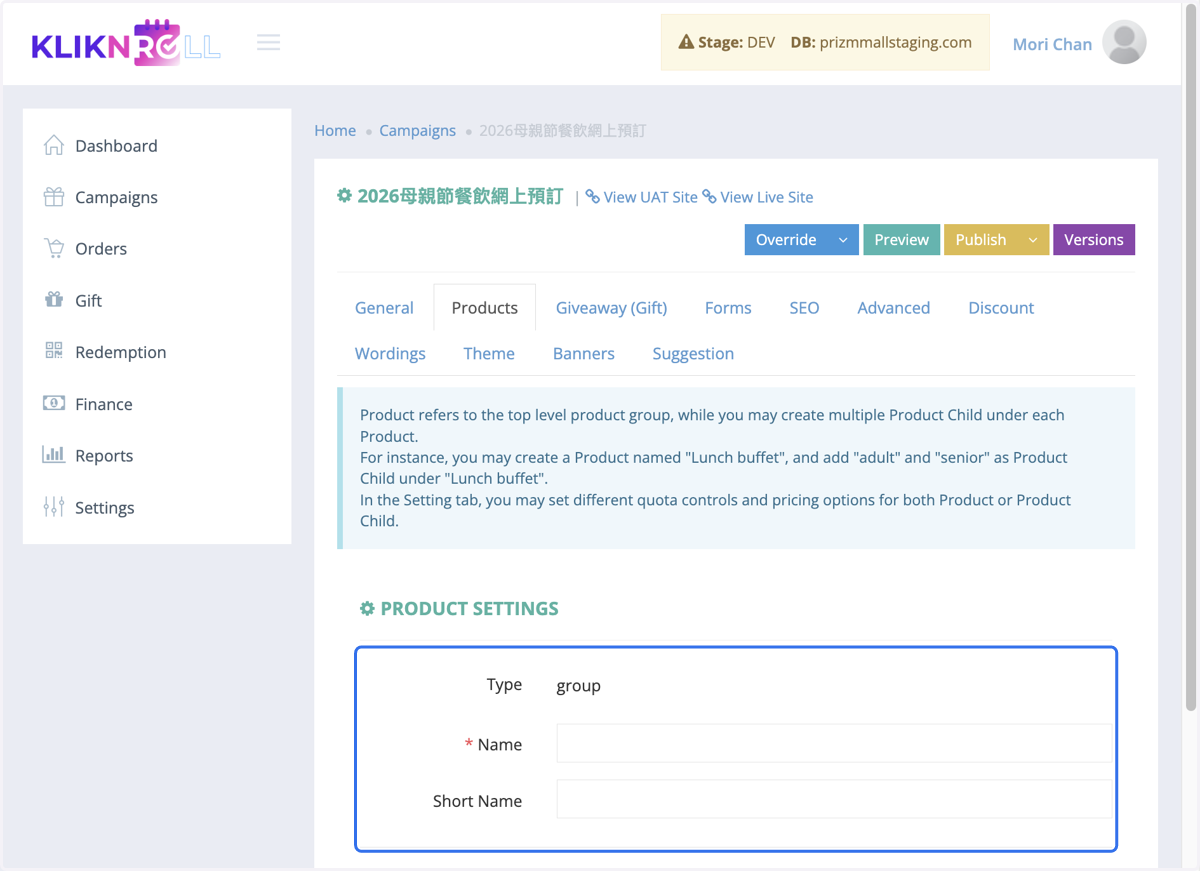This screenshot has width=1200, height=871.
Task: Select the Products tab
Action: point(485,308)
